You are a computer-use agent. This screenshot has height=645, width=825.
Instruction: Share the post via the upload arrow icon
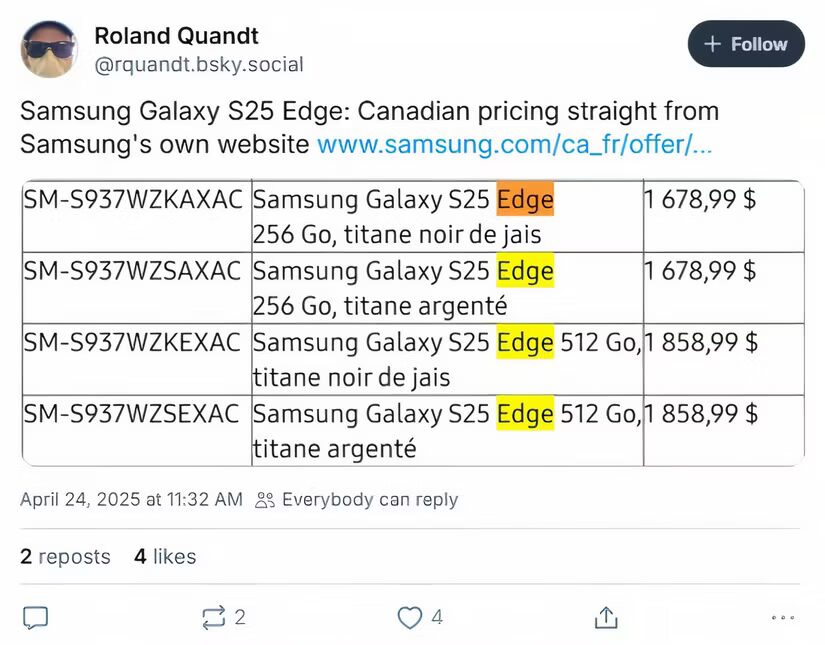pos(604,617)
